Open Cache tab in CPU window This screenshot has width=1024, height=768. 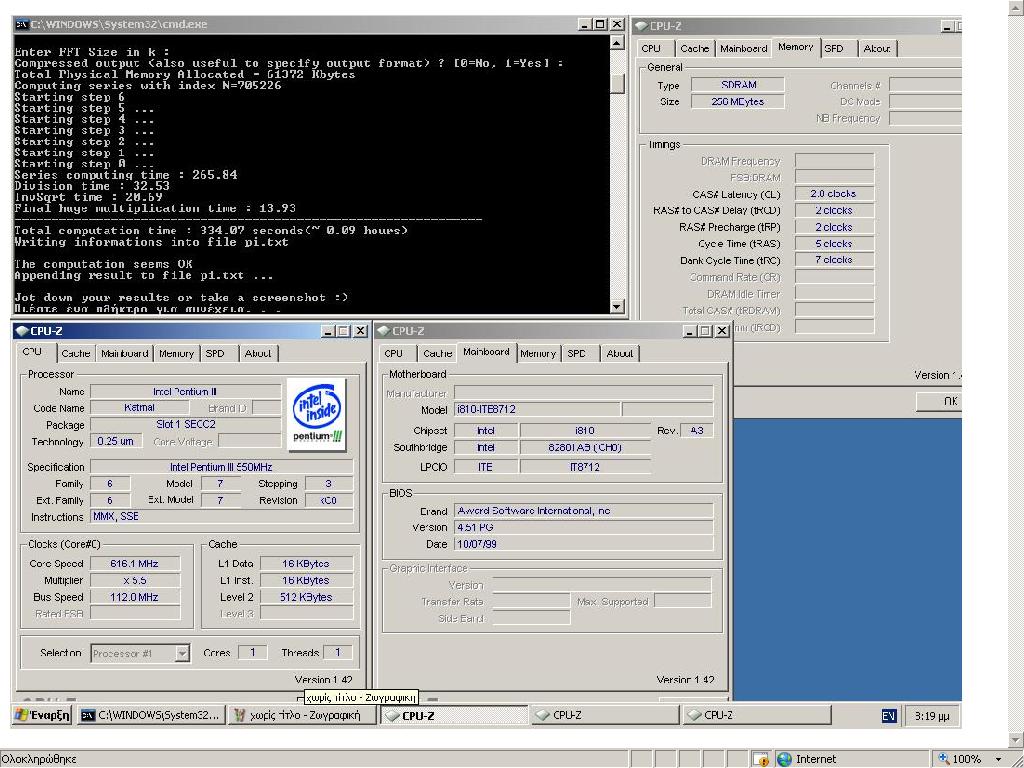pos(76,353)
